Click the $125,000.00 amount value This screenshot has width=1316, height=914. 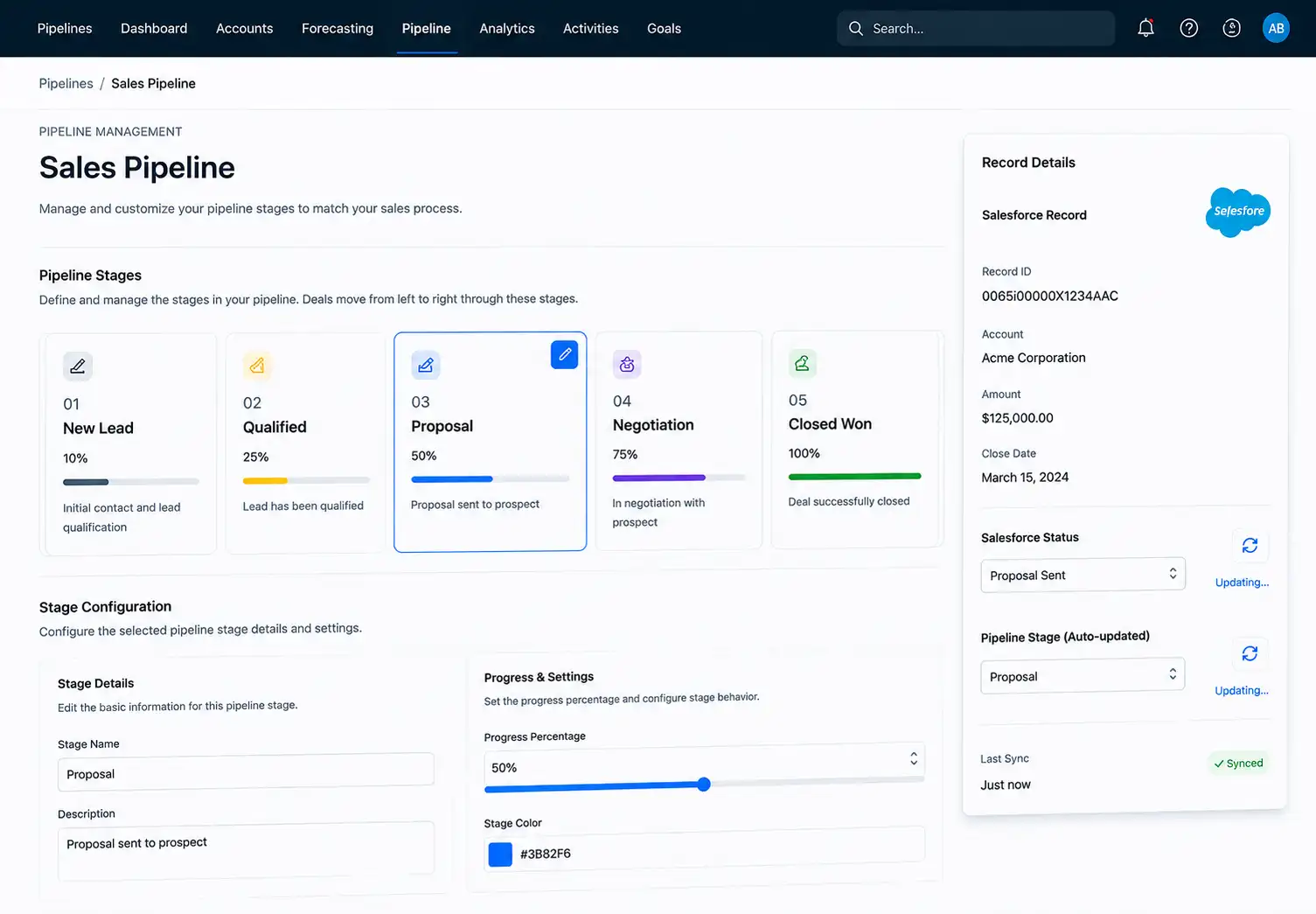(1017, 418)
